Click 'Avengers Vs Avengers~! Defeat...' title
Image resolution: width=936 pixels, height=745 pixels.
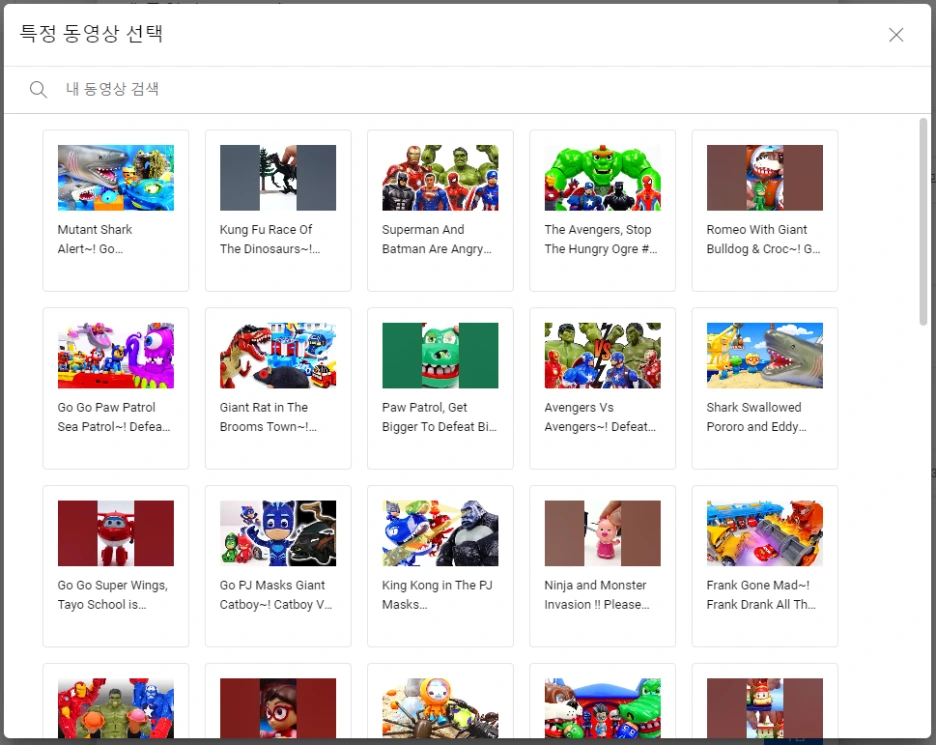(x=600, y=417)
